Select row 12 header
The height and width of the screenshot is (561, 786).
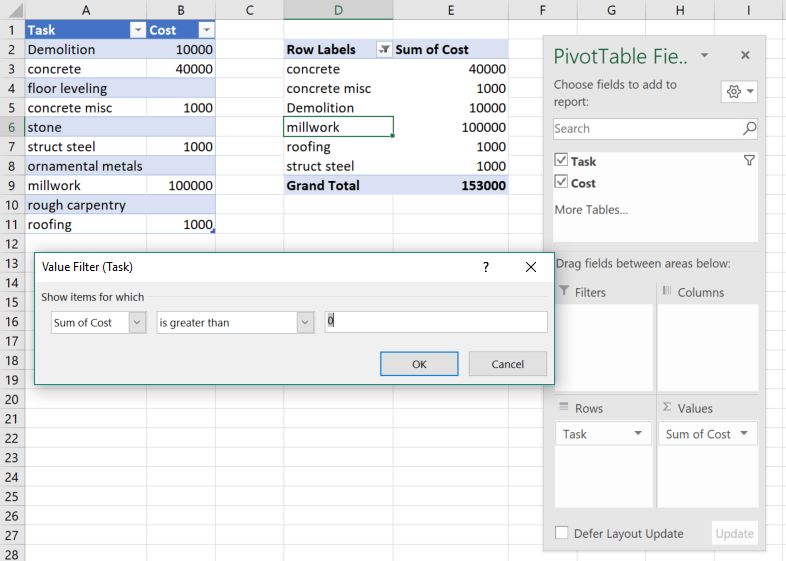(12, 244)
